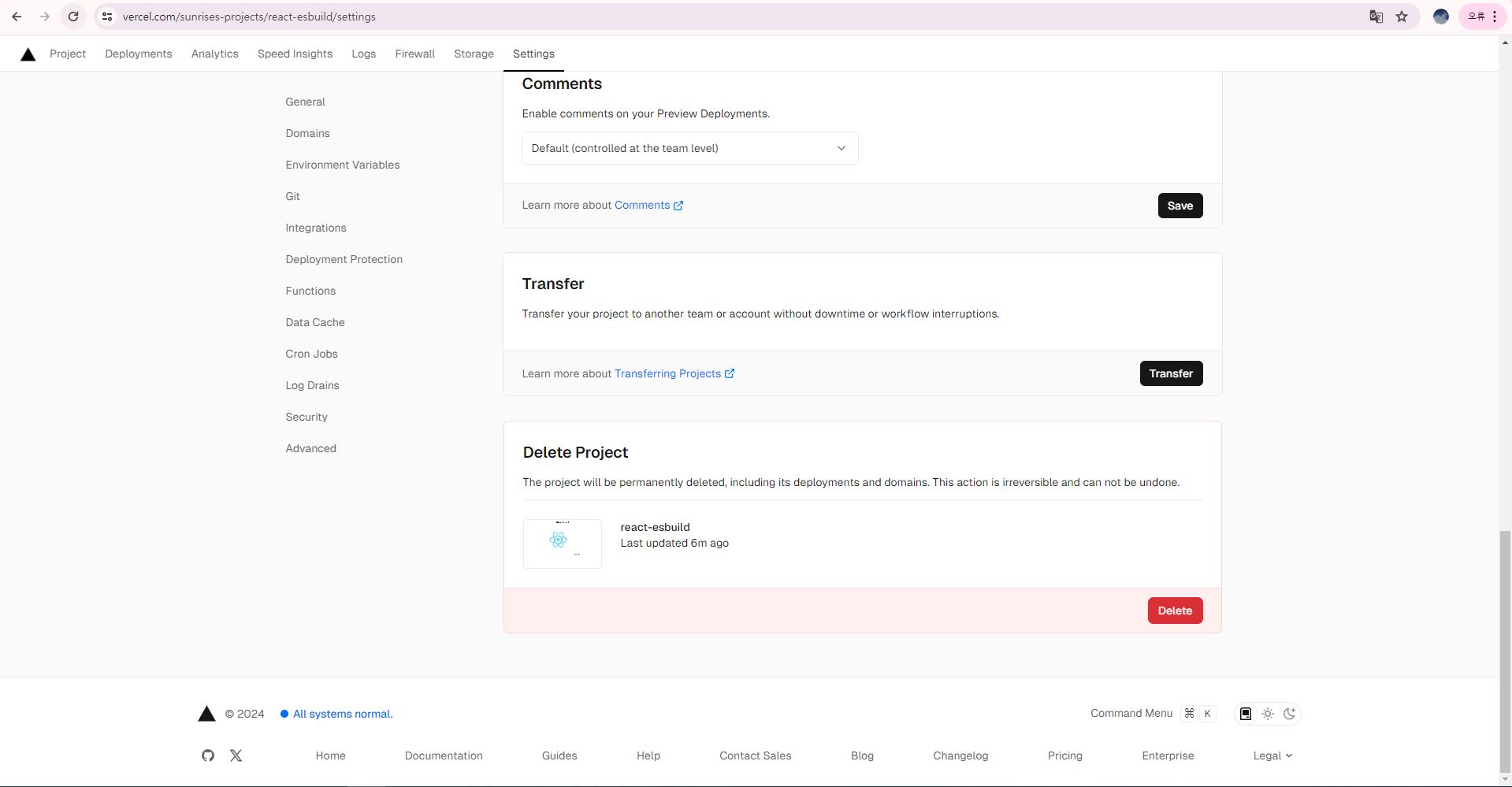Image resolution: width=1512 pixels, height=787 pixels.
Task: Open Cron Jobs settings
Action: click(x=311, y=354)
